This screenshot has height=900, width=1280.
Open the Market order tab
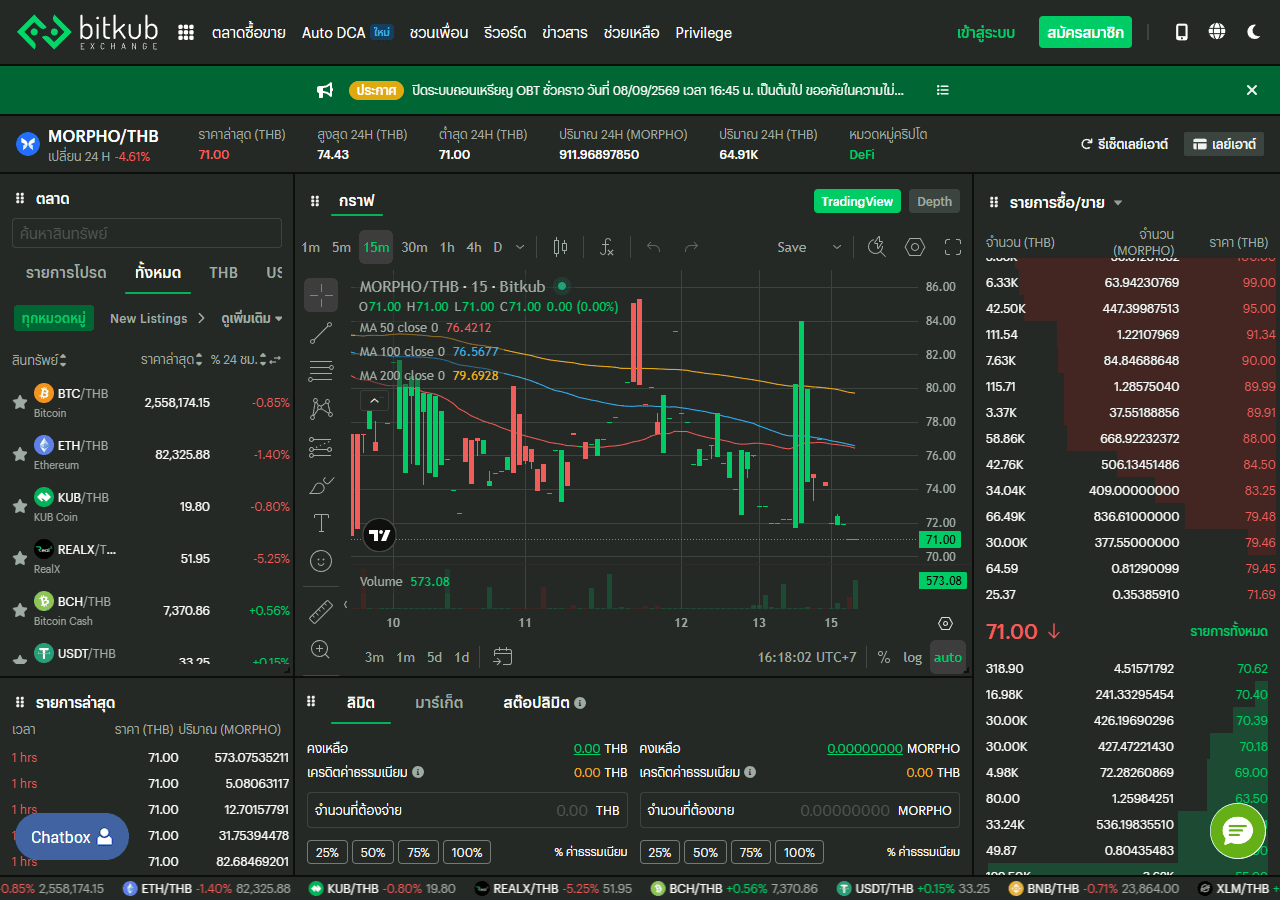click(x=439, y=702)
